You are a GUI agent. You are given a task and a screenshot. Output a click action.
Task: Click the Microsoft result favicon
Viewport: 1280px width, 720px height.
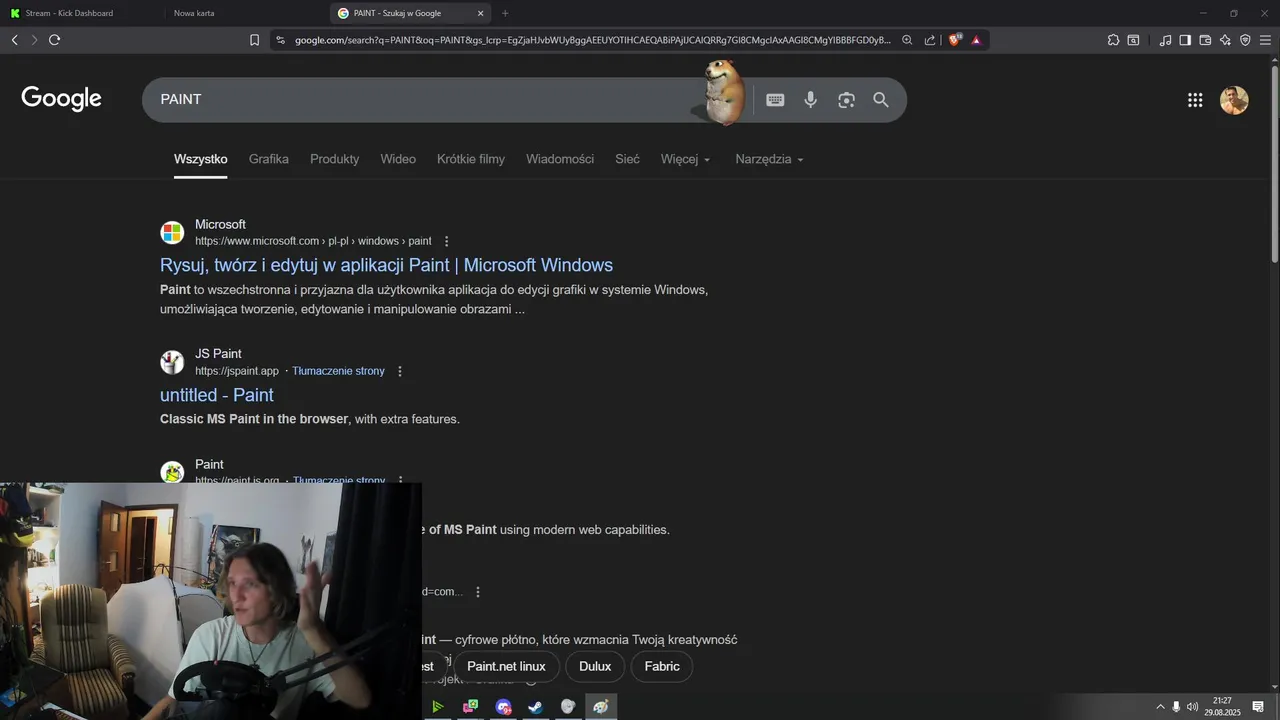click(172, 233)
